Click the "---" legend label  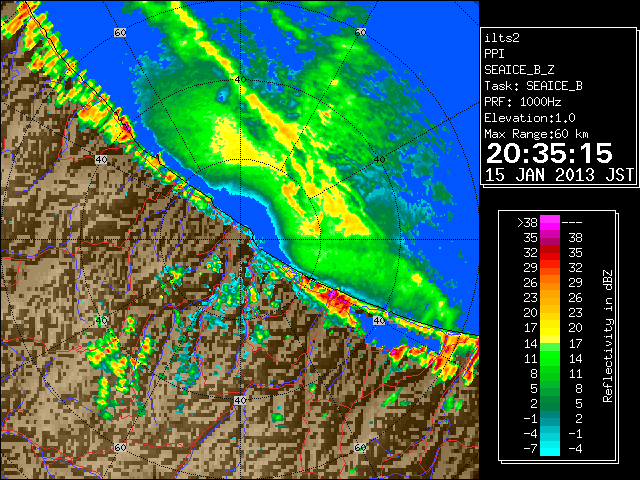572,223
